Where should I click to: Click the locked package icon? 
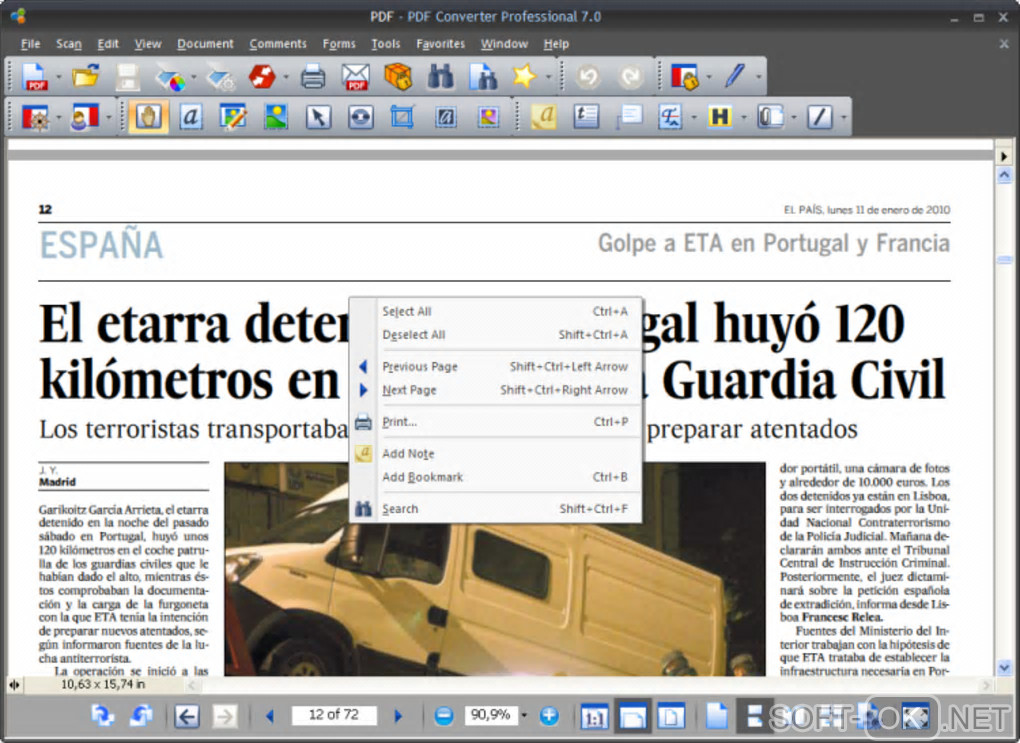(x=398, y=77)
